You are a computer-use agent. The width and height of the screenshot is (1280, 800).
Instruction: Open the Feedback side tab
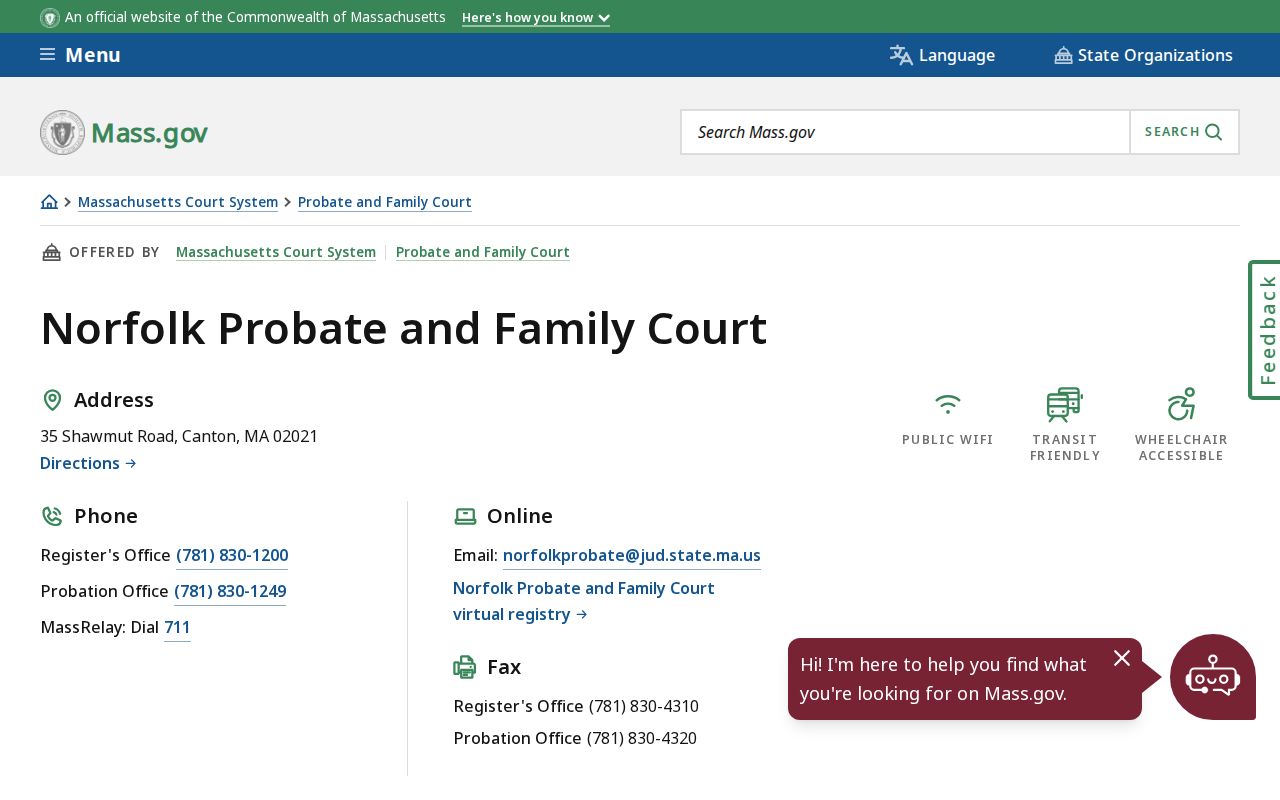pyautogui.click(x=1265, y=330)
